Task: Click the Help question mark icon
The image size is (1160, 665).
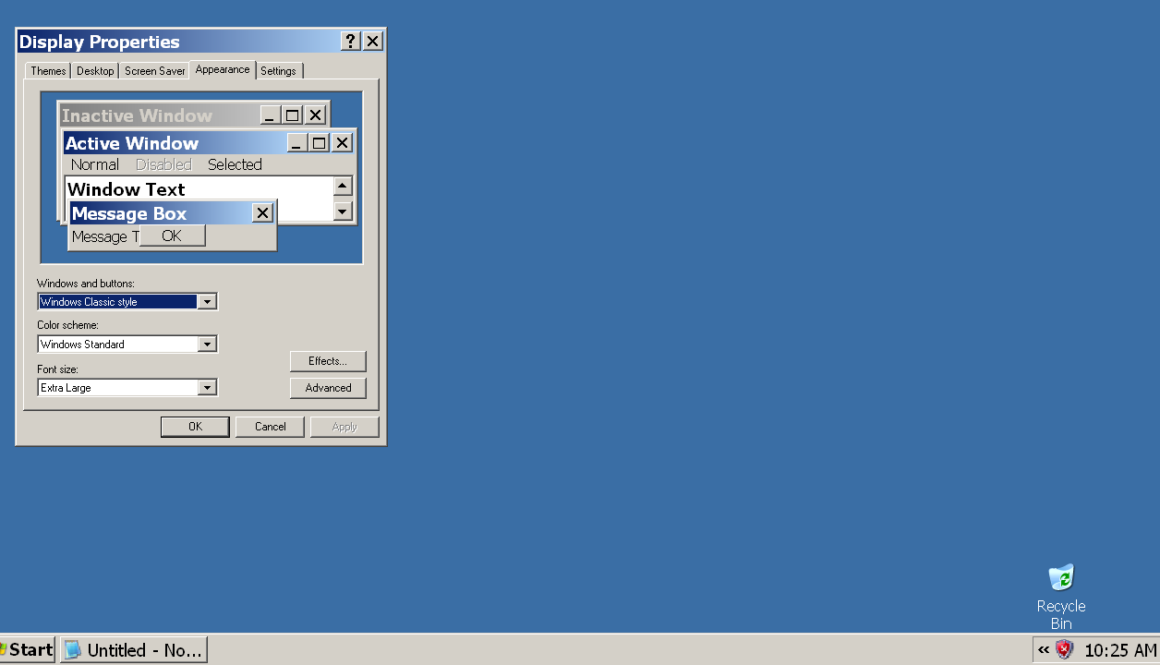Action: pos(349,41)
